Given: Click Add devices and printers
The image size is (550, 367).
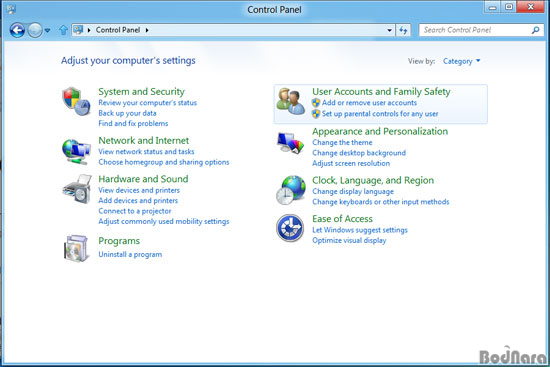Looking at the screenshot, I should click(138, 201).
